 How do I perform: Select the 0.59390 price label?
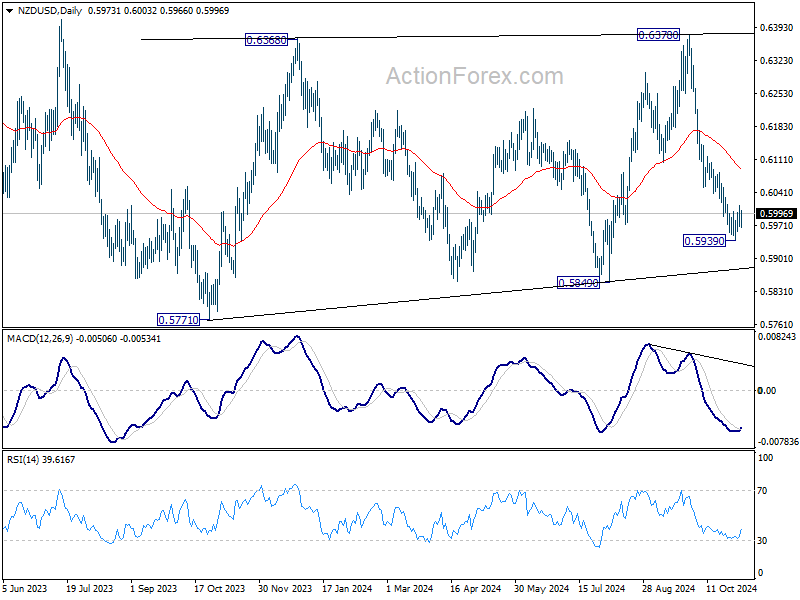pos(704,241)
